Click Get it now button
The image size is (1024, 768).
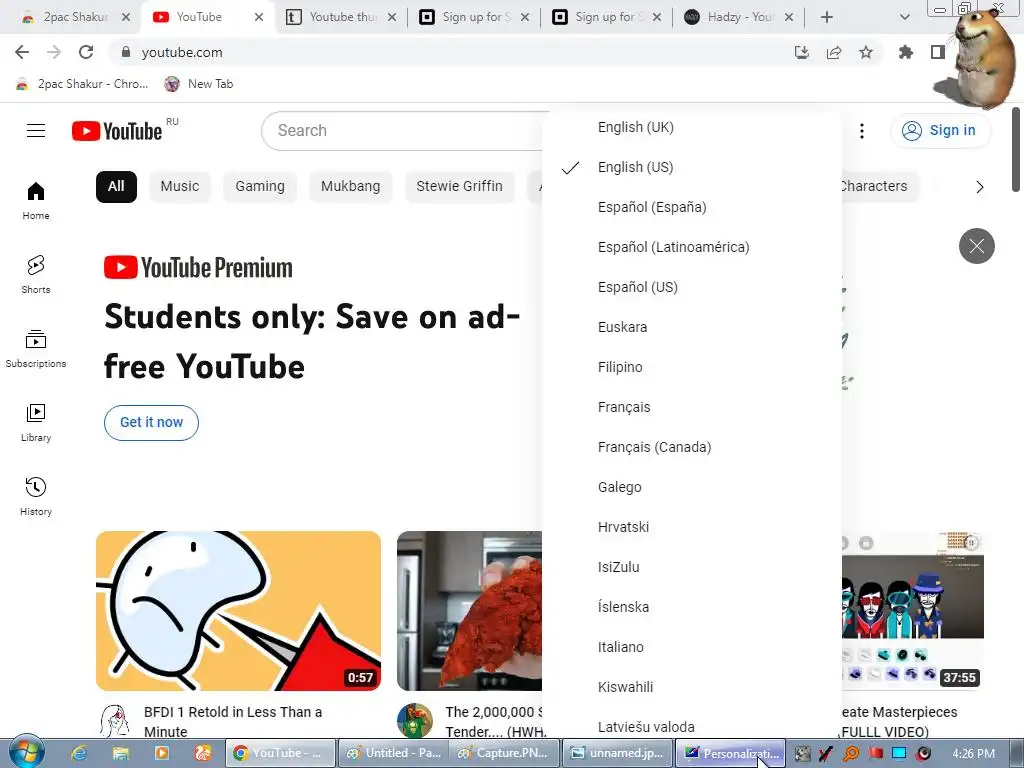[x=152, y=423]
